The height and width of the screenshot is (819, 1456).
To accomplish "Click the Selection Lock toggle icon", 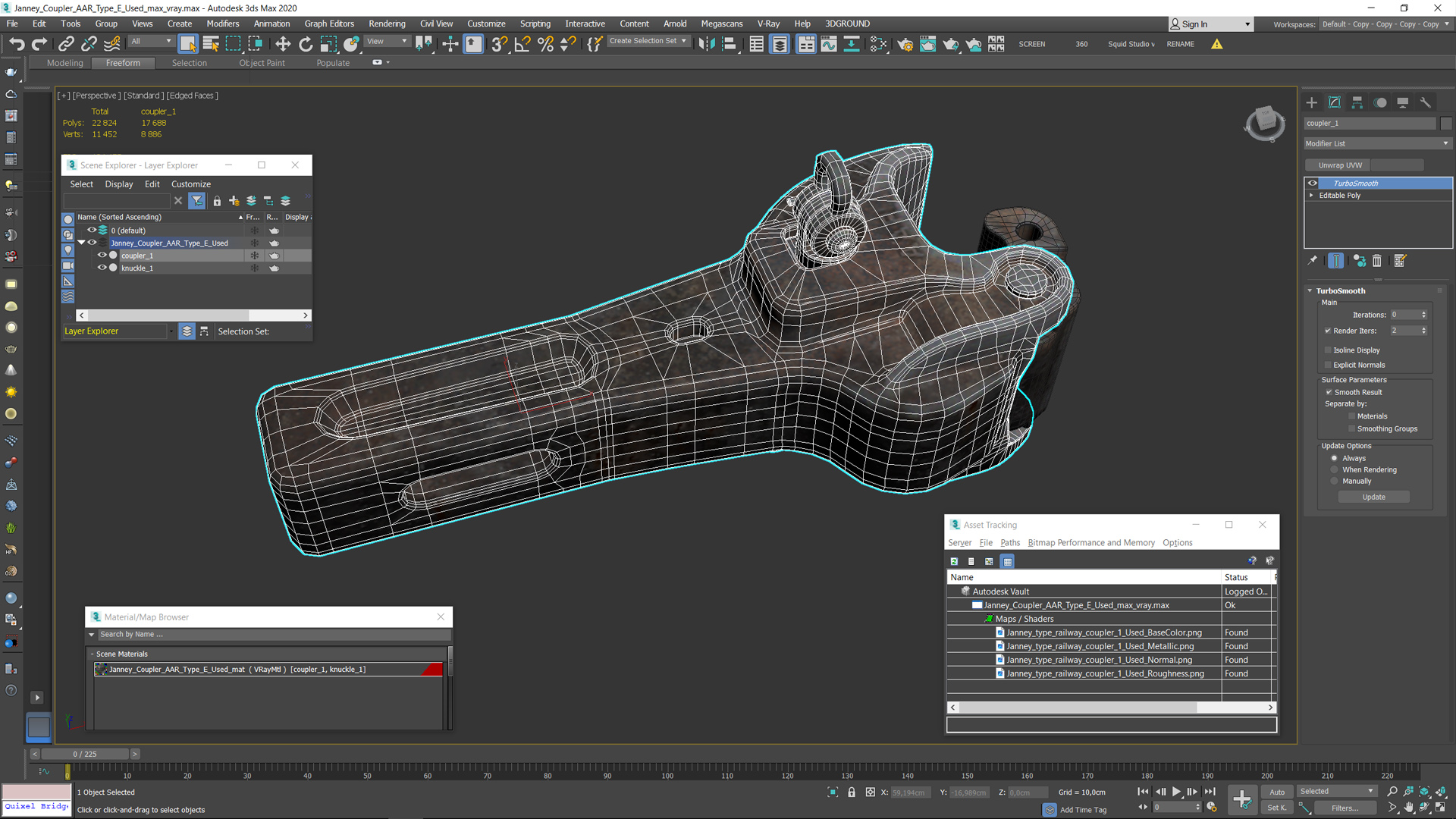I will 852,792.
